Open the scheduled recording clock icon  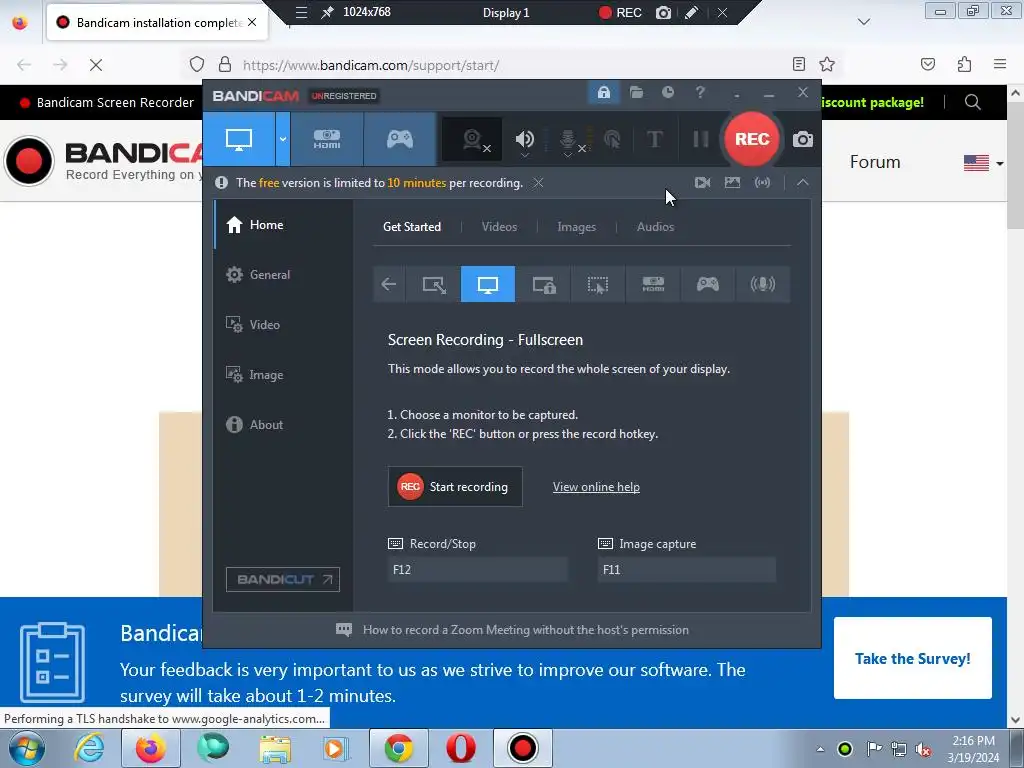667,92
